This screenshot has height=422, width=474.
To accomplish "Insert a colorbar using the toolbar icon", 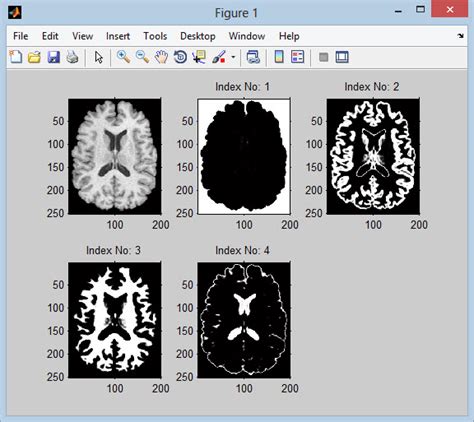I will pos(279,57).
